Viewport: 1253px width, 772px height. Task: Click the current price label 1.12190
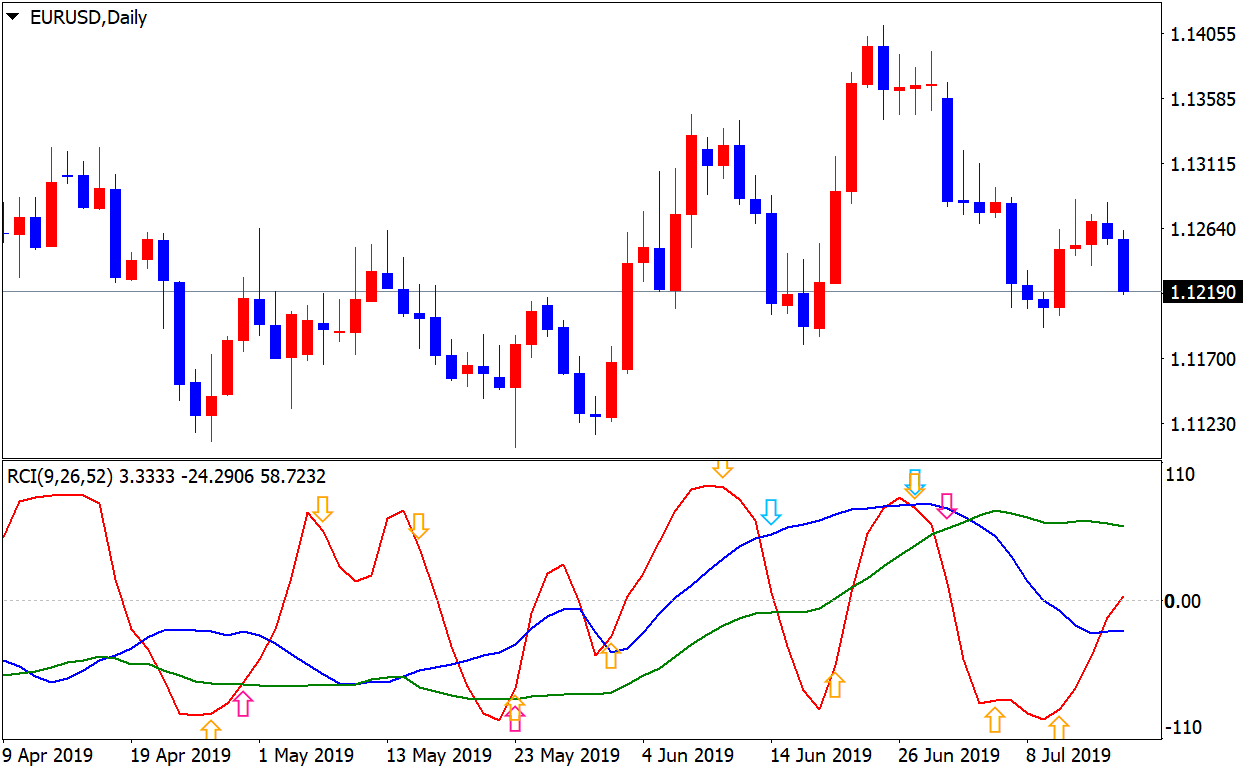[1205, 292]
